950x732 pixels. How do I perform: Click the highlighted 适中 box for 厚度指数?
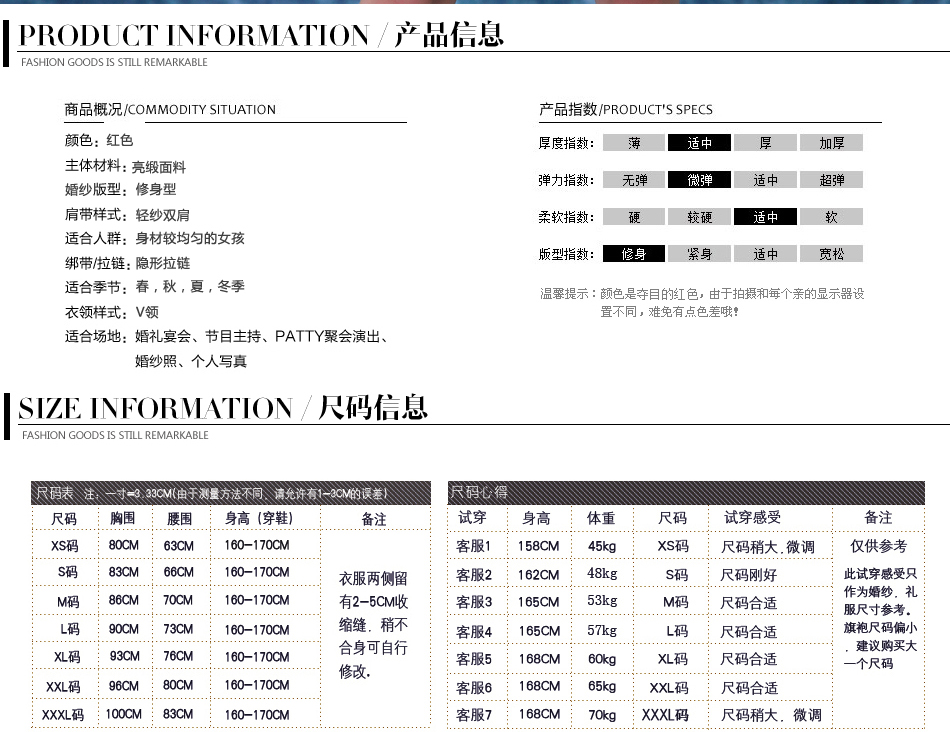(x=699, y=143)
